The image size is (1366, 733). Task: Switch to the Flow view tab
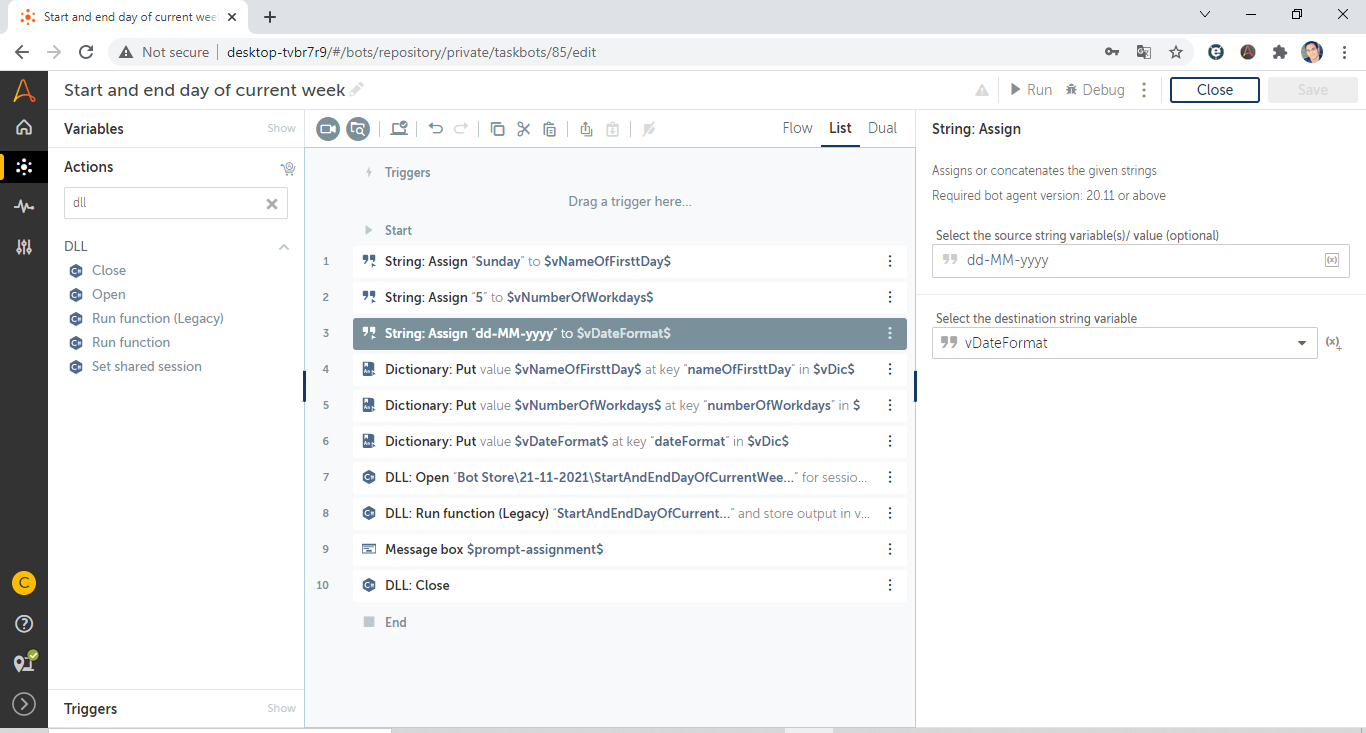(x=797, y=128)
